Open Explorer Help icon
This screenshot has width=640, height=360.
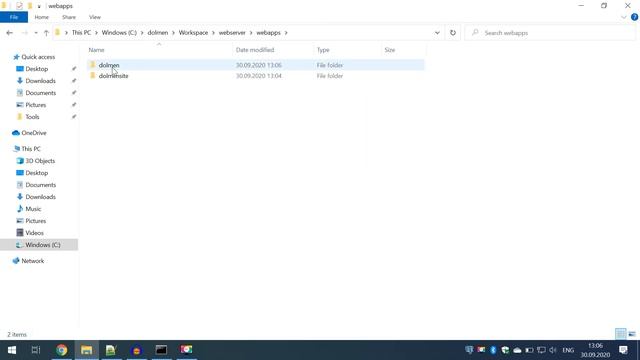[x=634, y=17]
